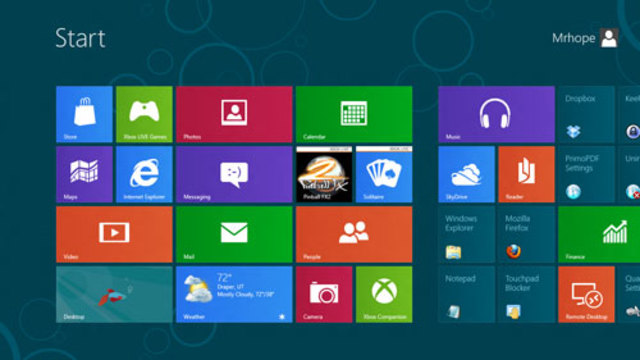
Task: Open the Messaging tile
Action: point(234,174)
